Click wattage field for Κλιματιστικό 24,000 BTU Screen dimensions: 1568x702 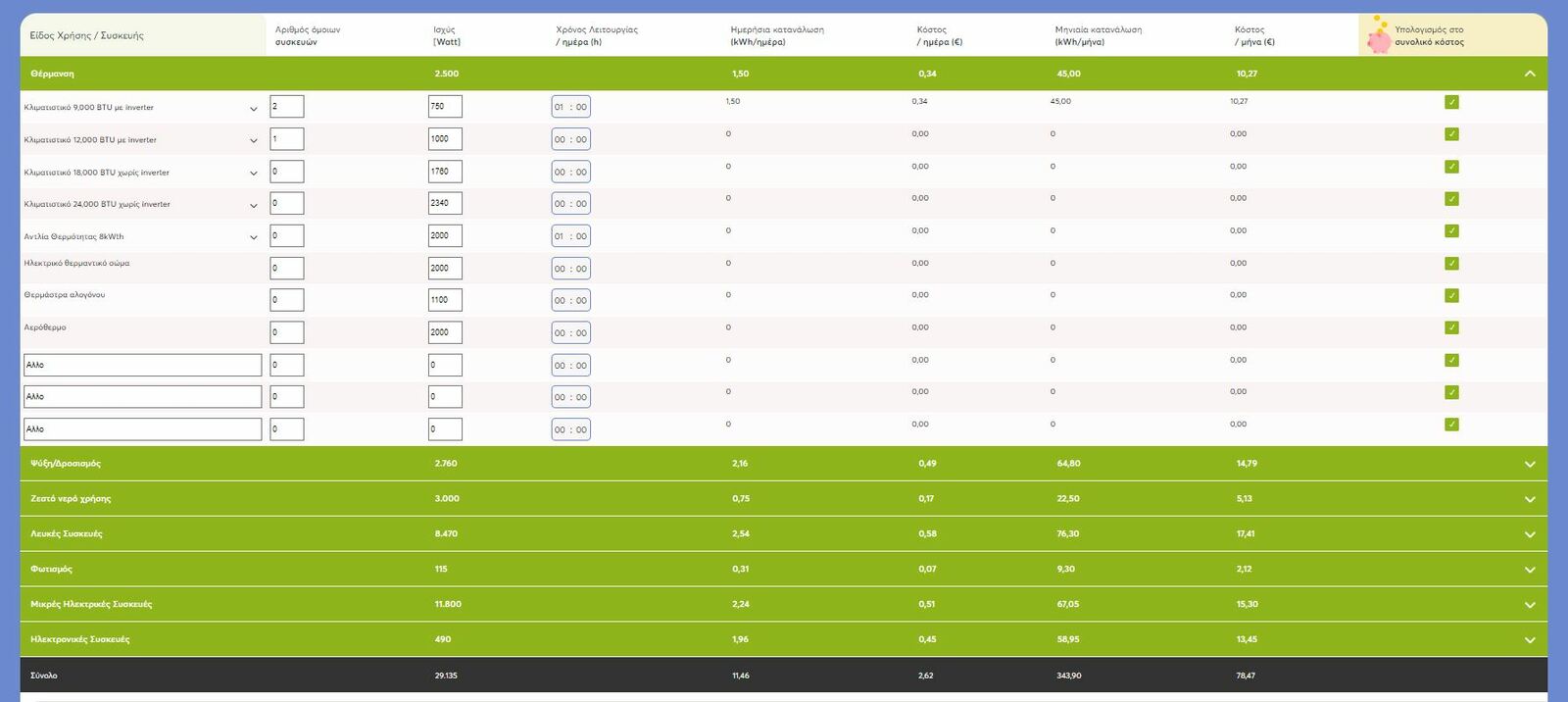tap(445, 204)
